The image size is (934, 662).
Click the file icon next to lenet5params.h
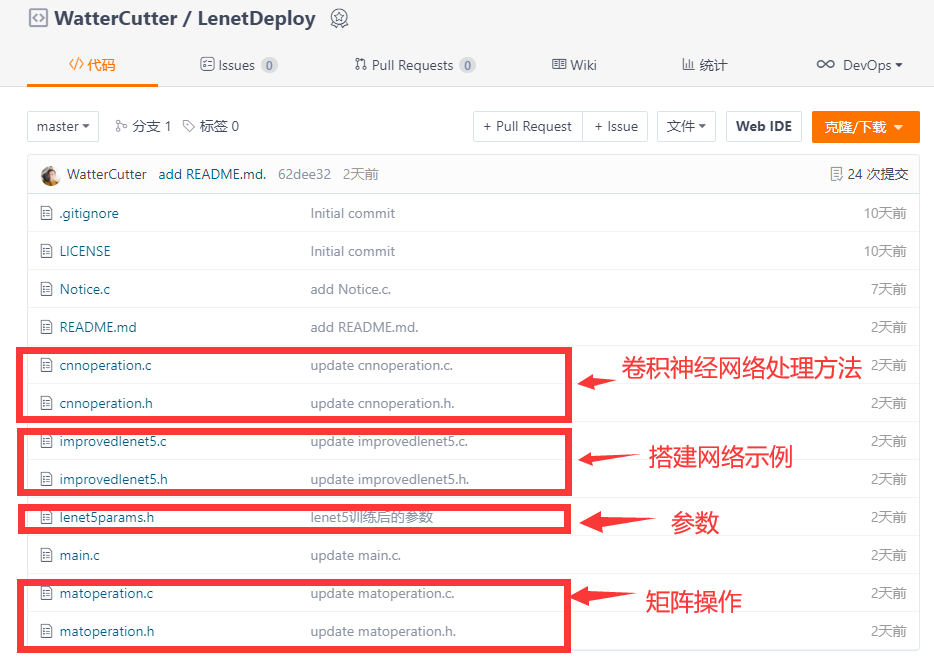[x=46, y=517]
